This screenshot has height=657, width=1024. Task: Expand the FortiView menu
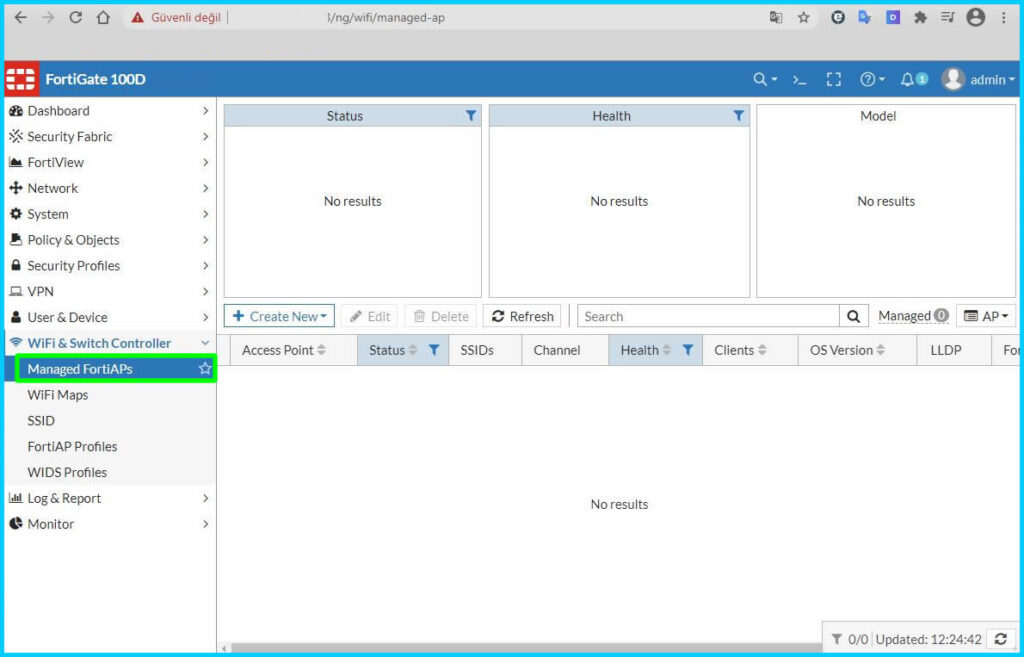coord(109,163)
